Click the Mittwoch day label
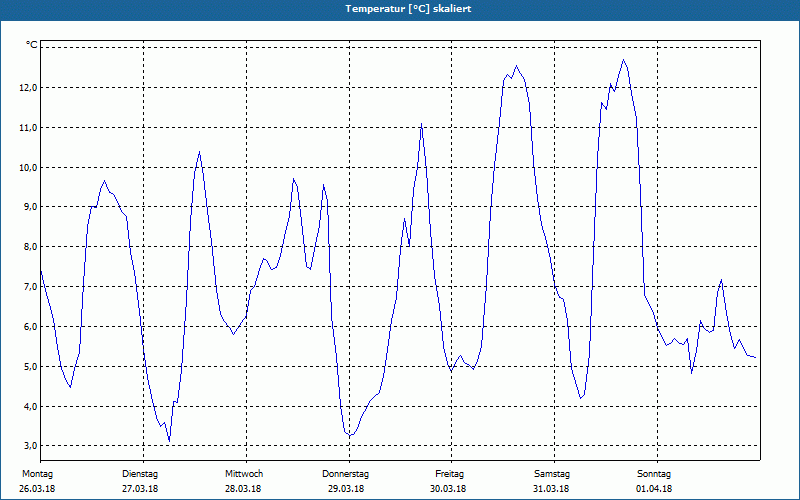 tap(244, 474)
